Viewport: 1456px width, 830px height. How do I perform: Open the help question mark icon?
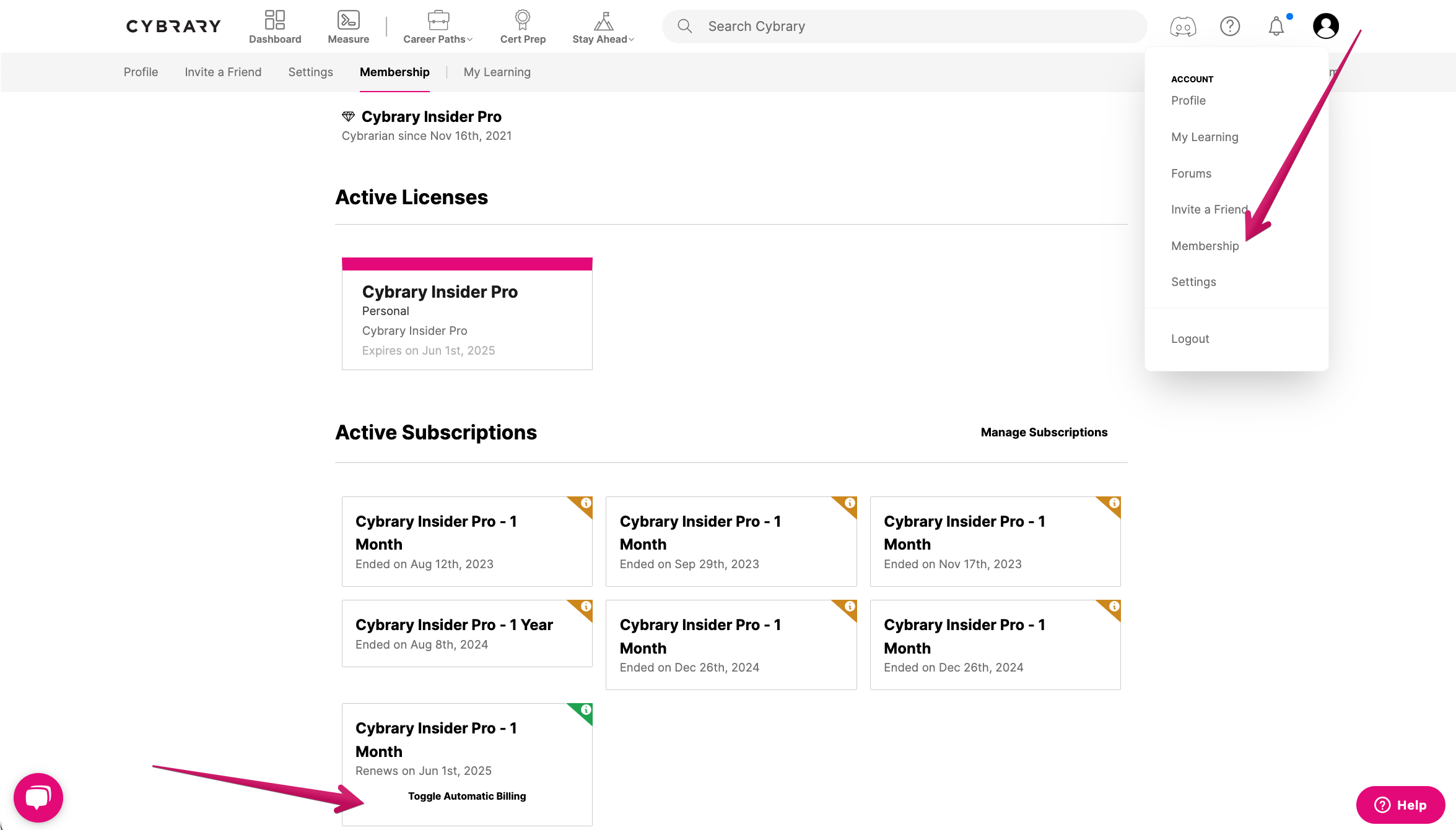point(1230,26)
